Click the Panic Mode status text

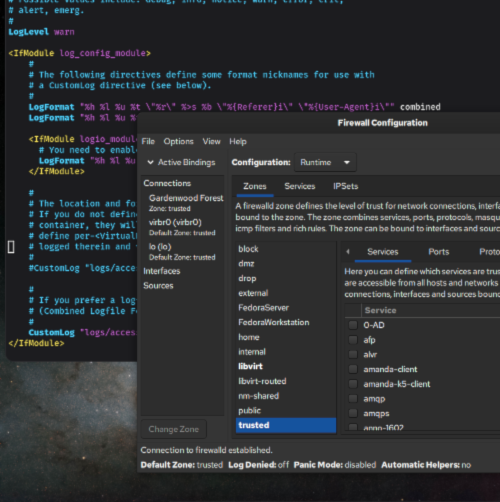tap(335, 465)
